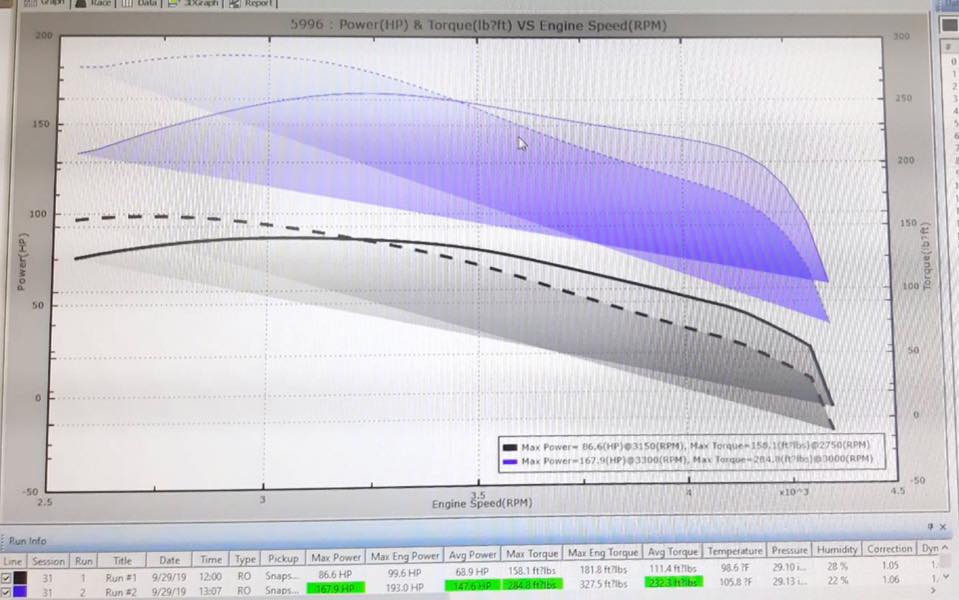Click the 98.6 F temperature cell

pos(735,568)
